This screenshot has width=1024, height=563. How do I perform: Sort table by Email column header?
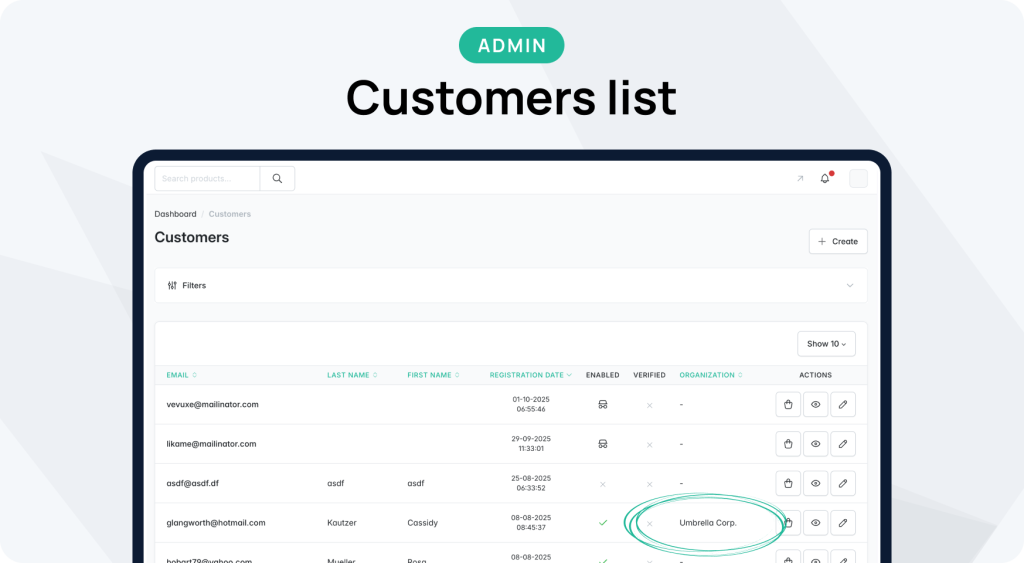pyautogui.click(x=182, y=375)
